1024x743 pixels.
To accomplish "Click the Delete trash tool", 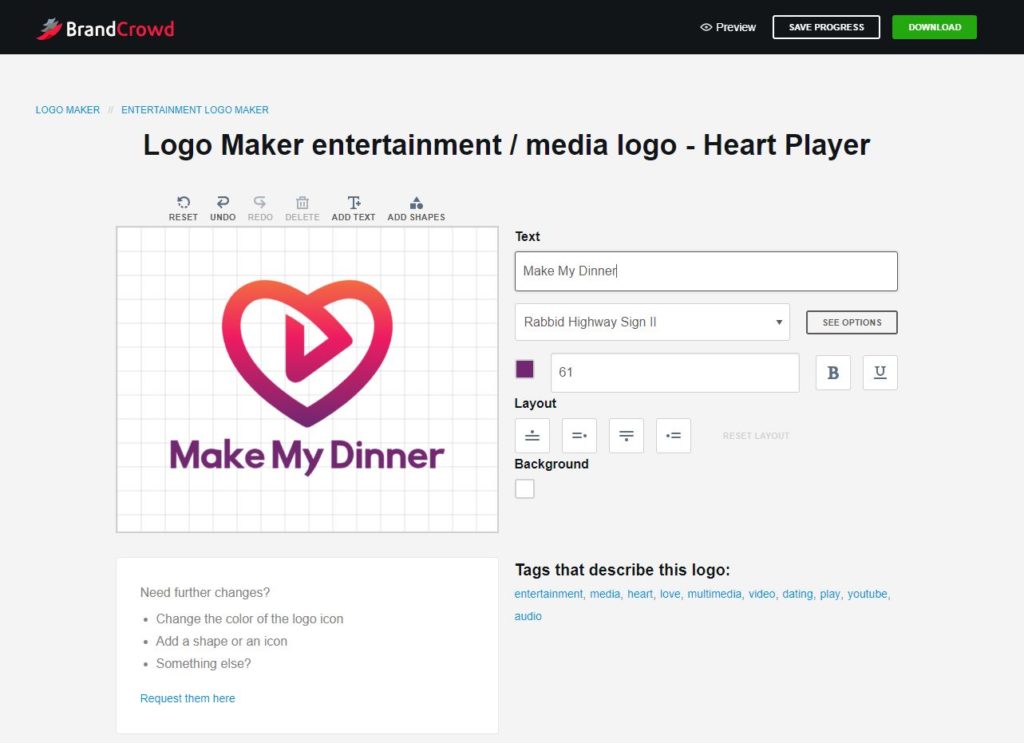I will pyautogui.click(x=302, y=209).
